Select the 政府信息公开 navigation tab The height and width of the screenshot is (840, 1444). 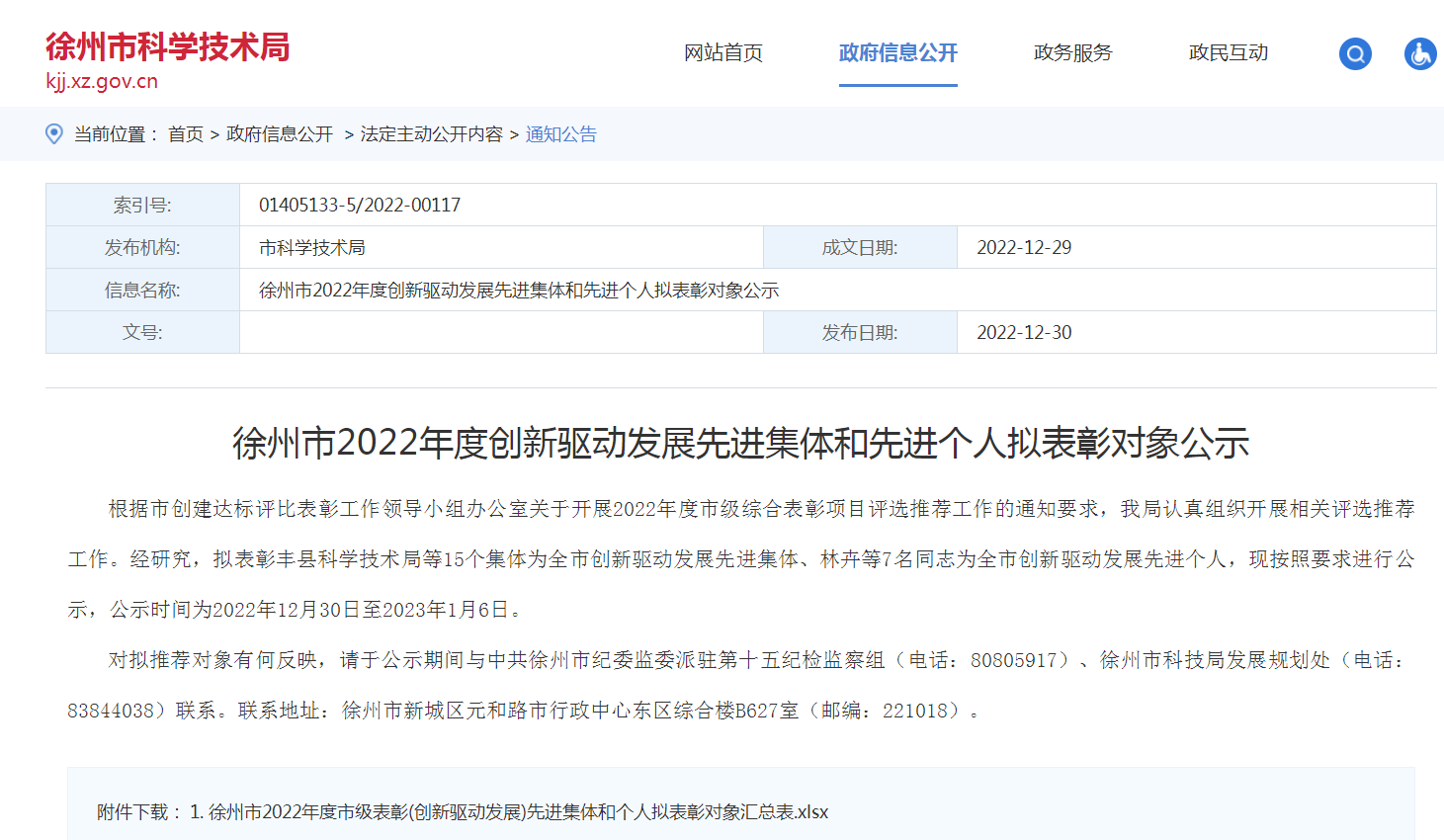pos(897,53)
